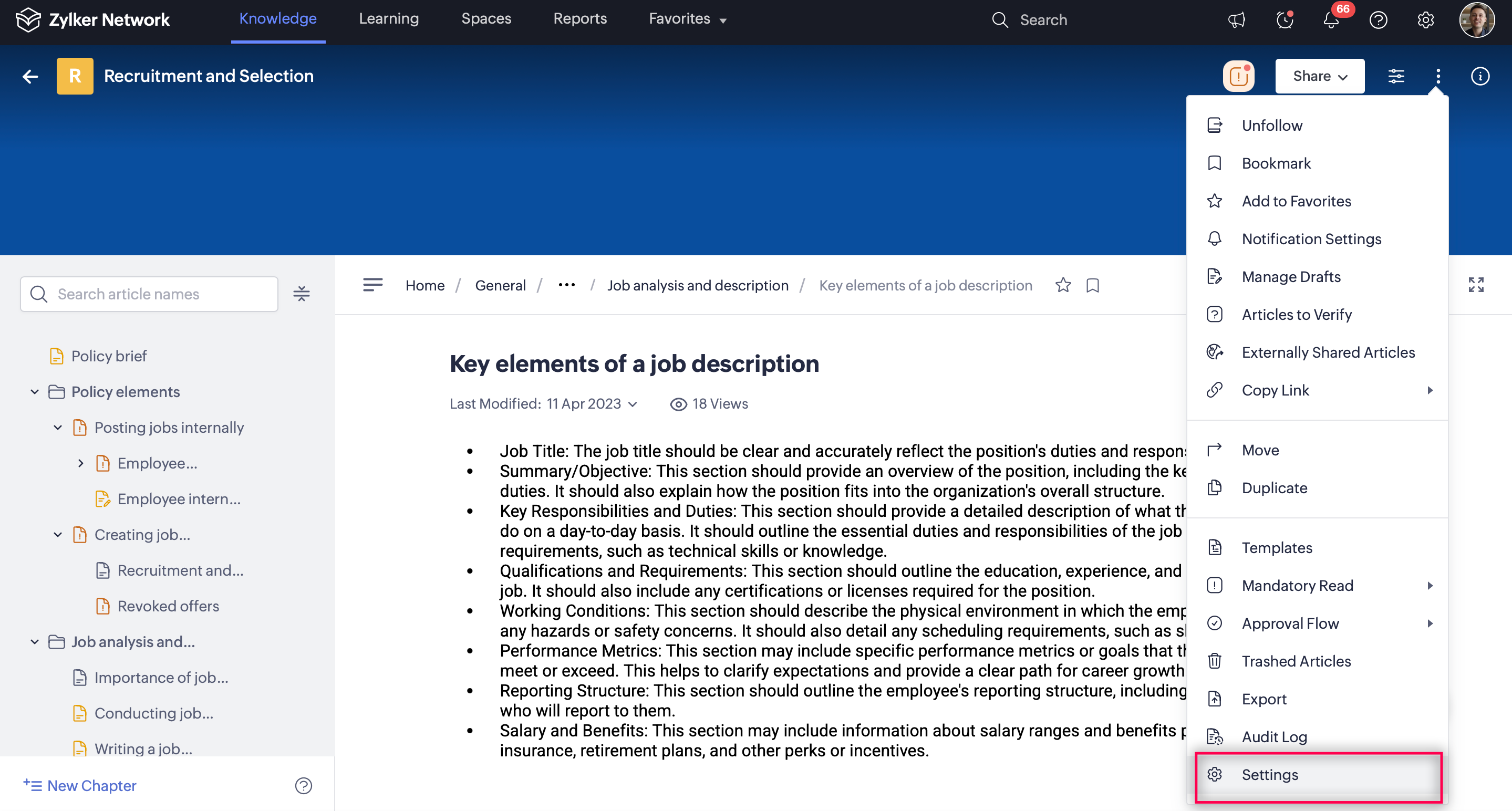This screenshot has width=1512, height=811.
Task: Switch to the Learning tab
Action: pos(389,19)
